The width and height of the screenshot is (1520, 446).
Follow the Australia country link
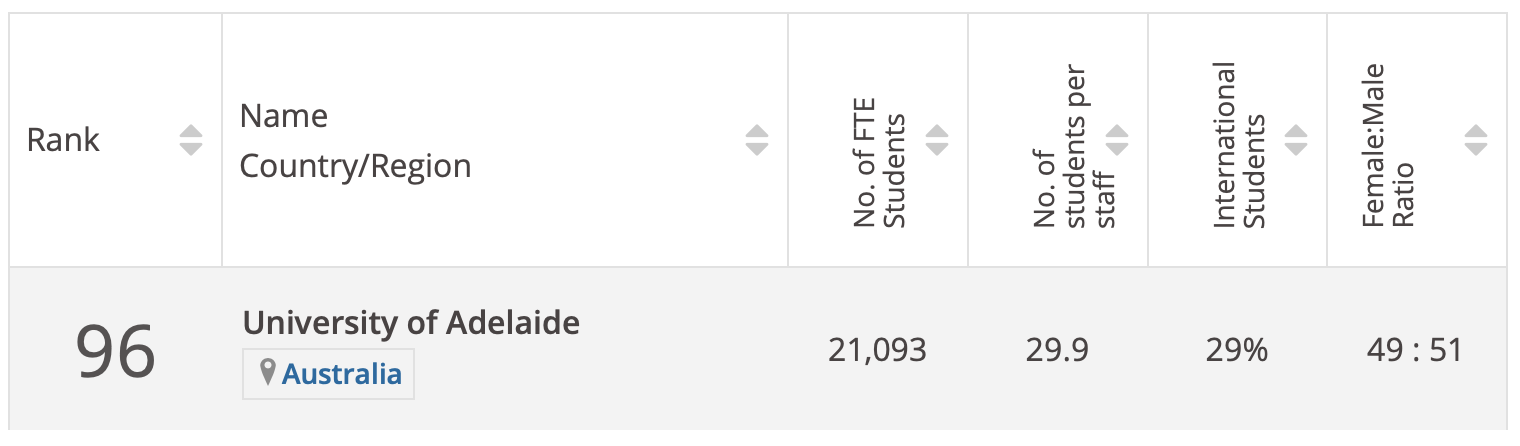pyautogui.click(x=342, y=375)
